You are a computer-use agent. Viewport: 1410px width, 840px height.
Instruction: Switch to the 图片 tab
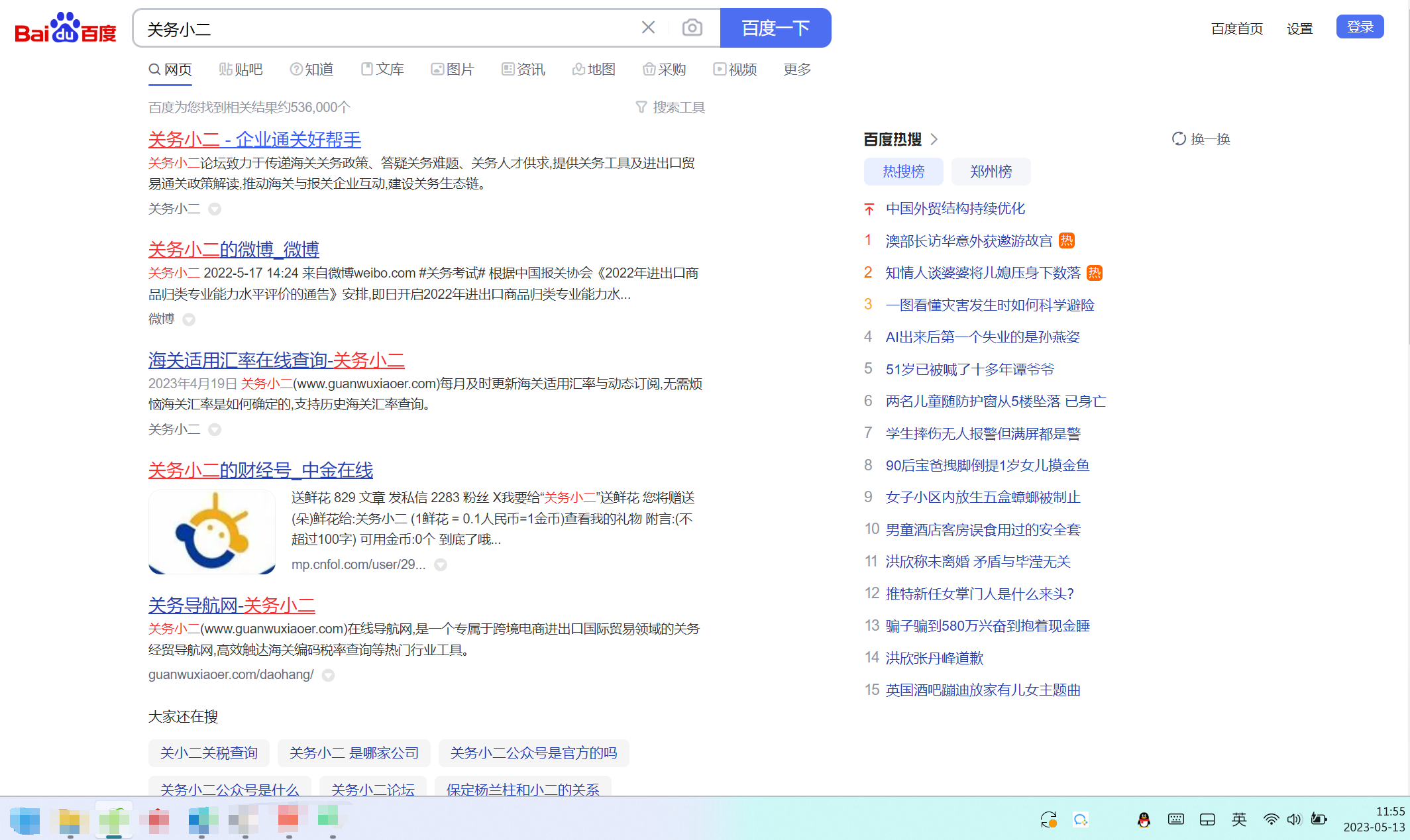click(453, 70)
